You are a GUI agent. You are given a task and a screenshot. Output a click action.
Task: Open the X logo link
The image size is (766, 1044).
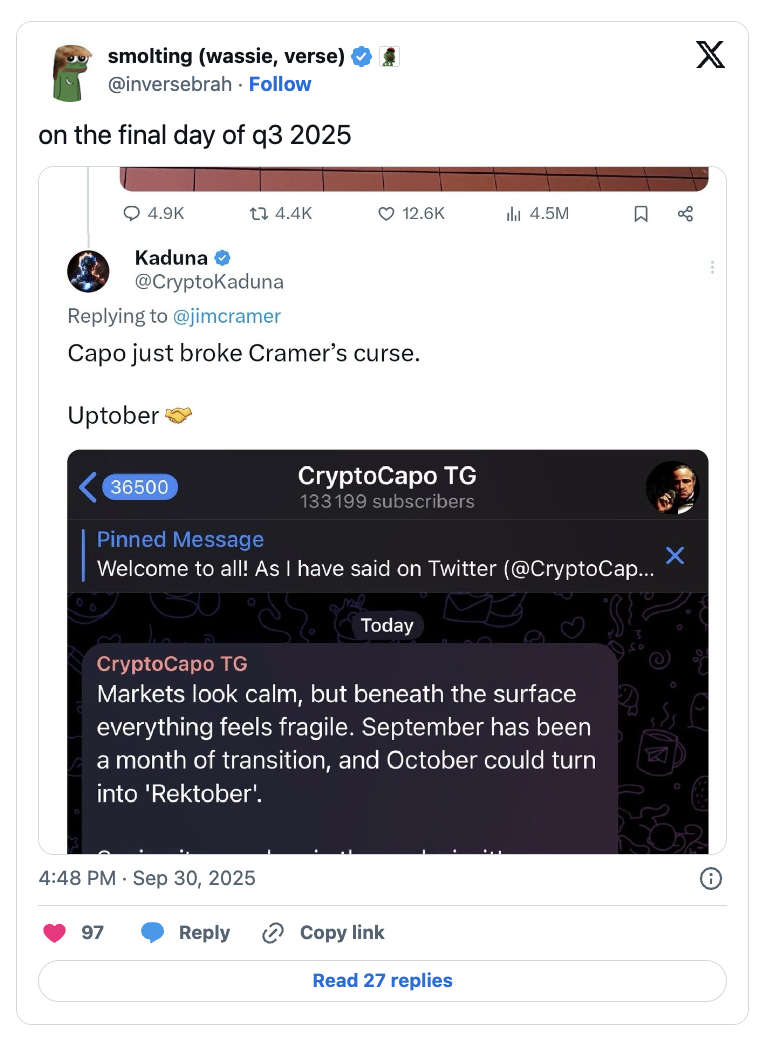pyautogui.click(x=710, y=55)
